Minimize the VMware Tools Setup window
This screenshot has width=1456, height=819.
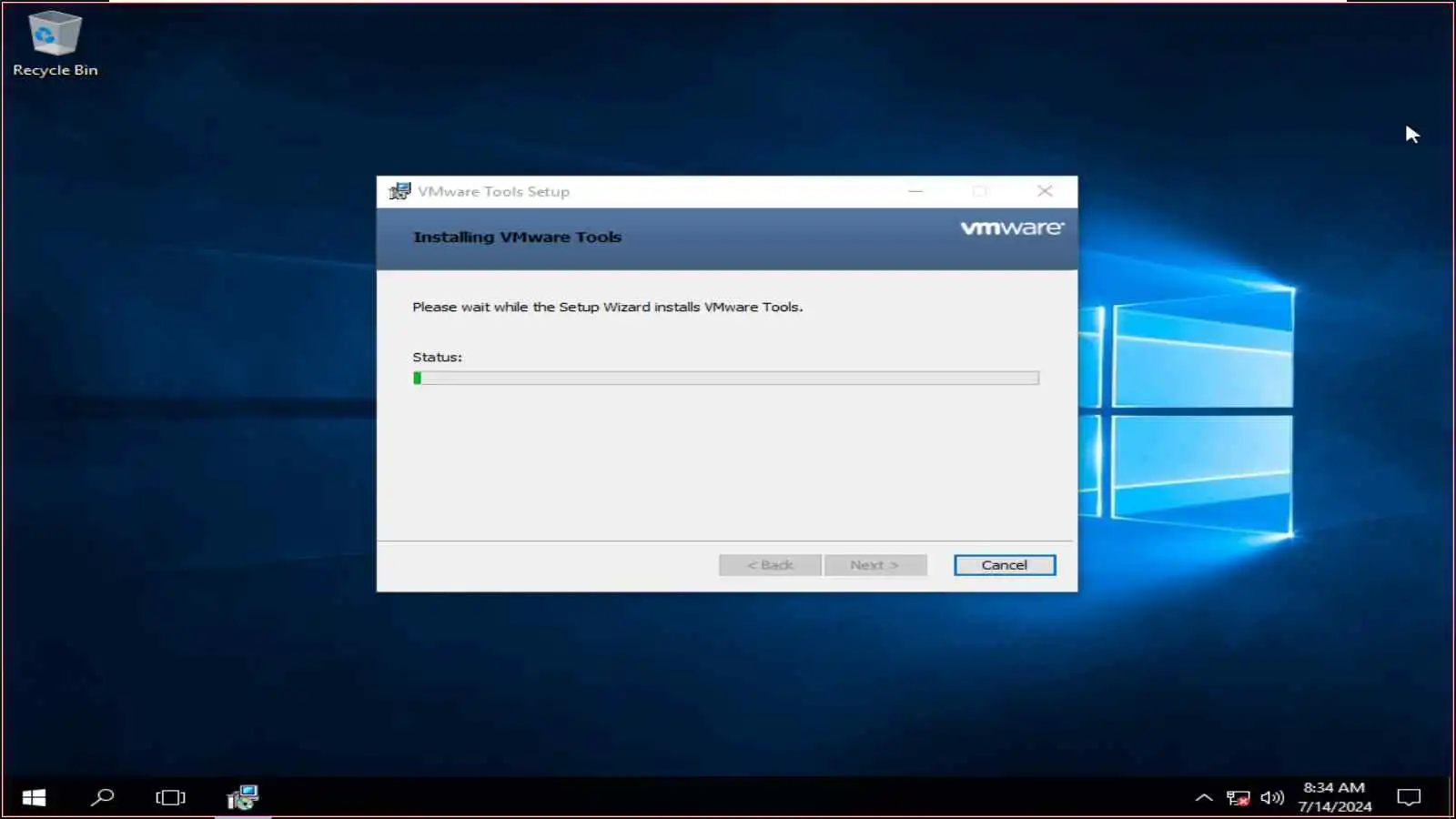[915, 191]
